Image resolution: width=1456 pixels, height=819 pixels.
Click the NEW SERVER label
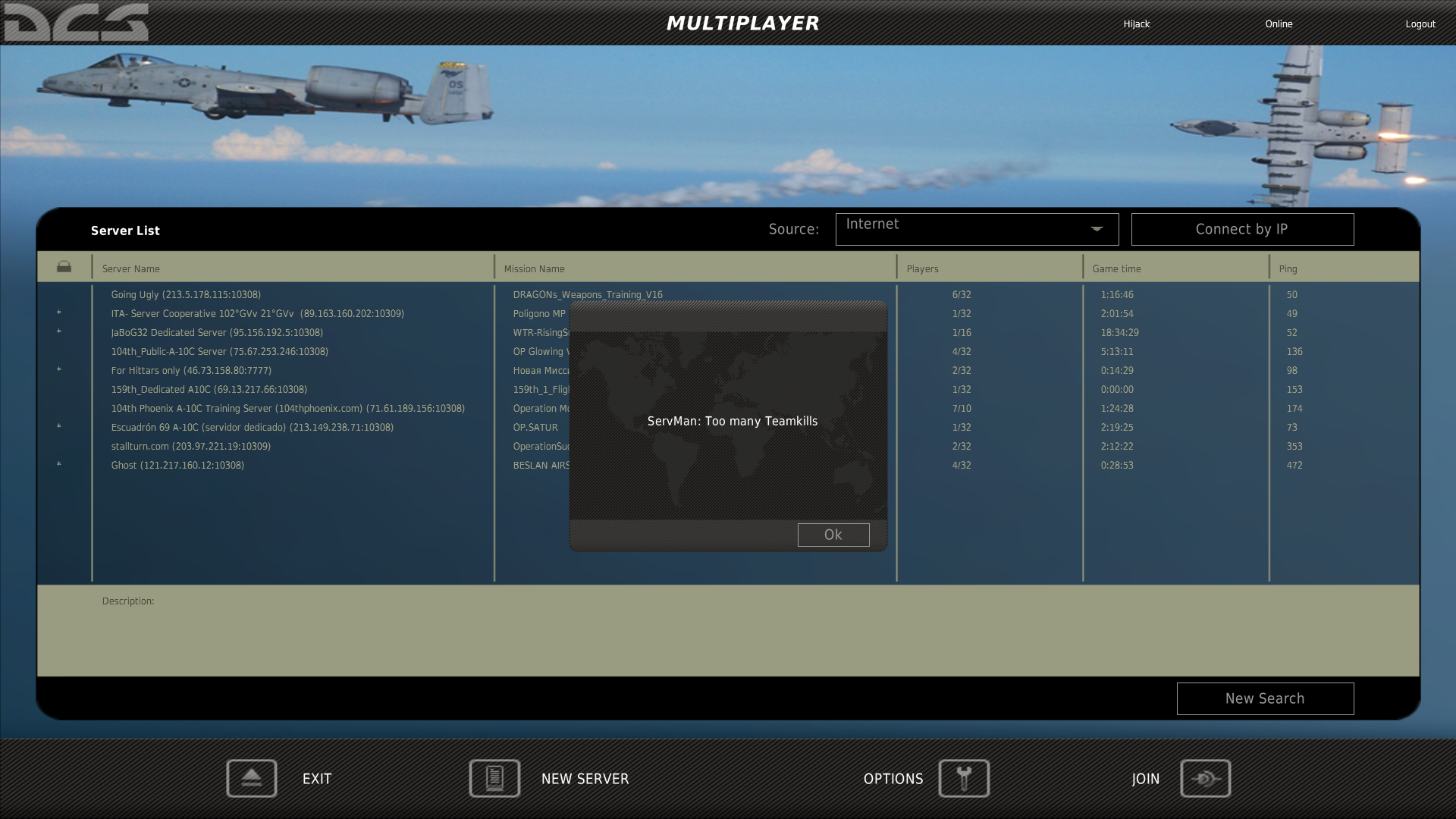pyautogui.click(x=585, y=779)
